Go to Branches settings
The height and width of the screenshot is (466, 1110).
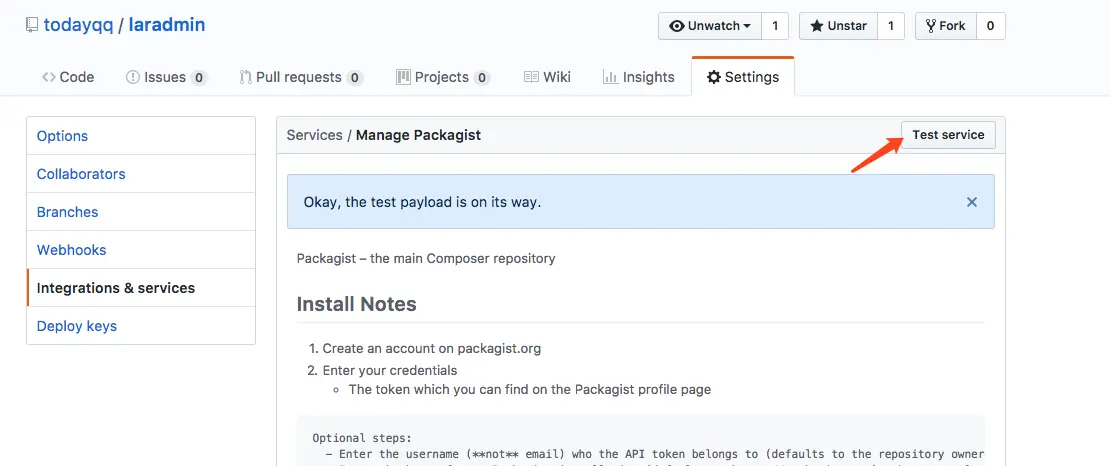tap(67, 212)
